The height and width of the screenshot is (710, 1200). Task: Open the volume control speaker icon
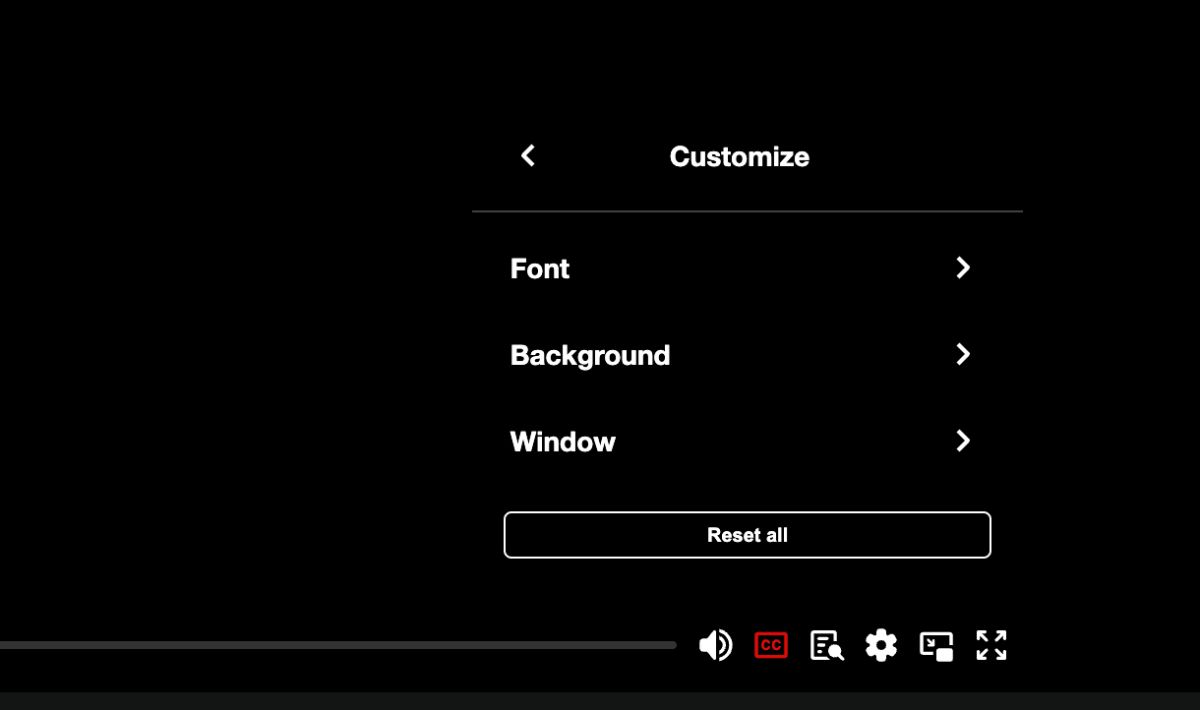[x=716, y=645]
